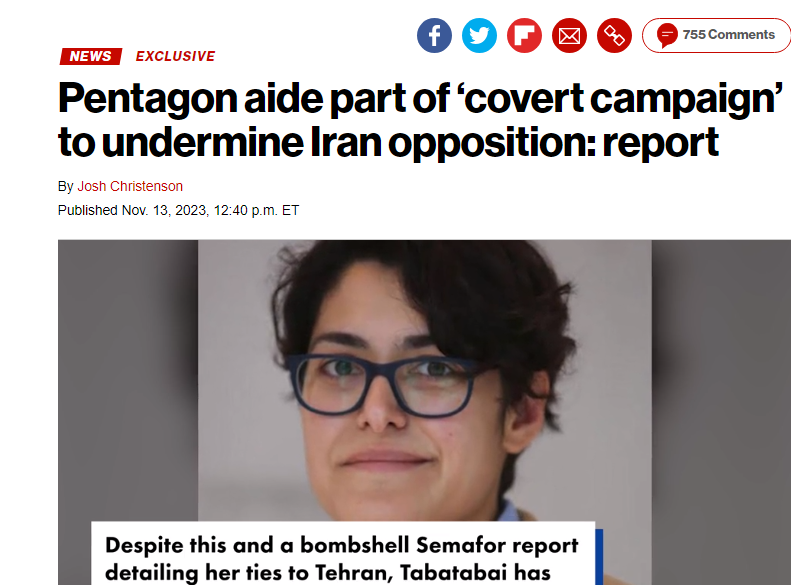Click the EXCLUSIVE label
791x585 pixels.
175,56
